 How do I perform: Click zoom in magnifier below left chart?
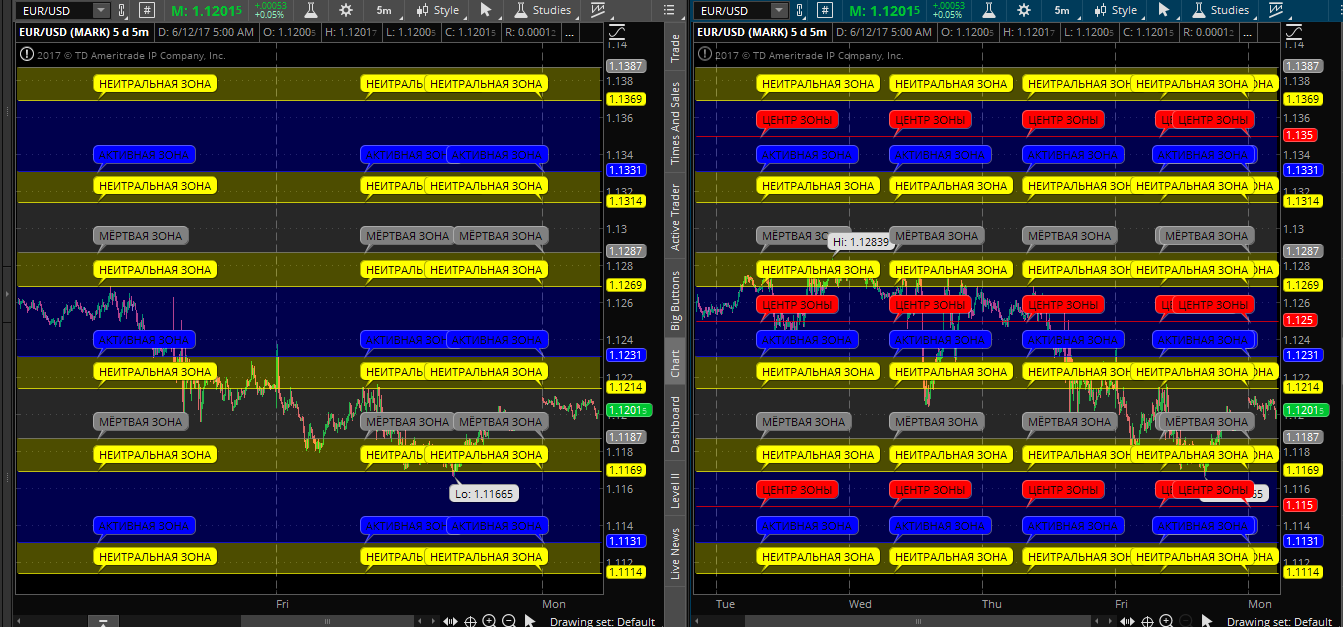(x=489, y=621)
